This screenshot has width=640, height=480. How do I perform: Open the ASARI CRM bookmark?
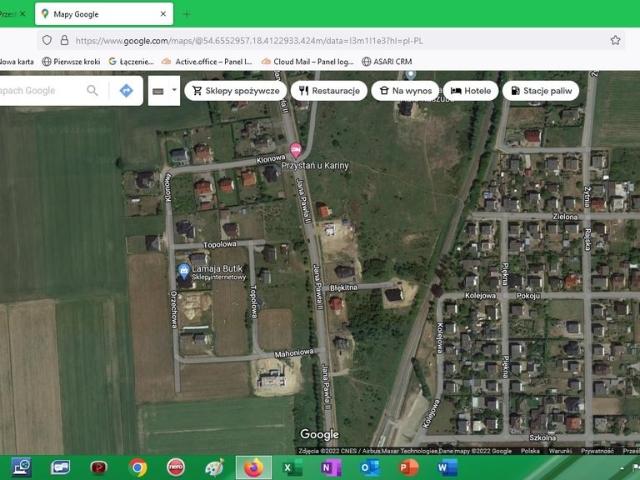pyautogui.click(x=387, y=61)
